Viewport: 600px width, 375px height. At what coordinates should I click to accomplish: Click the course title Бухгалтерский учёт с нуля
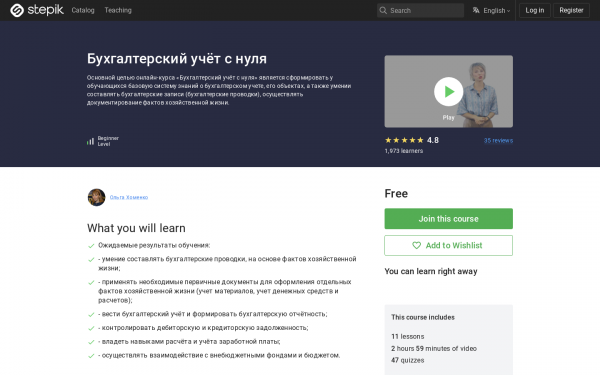tap(177, 59)
